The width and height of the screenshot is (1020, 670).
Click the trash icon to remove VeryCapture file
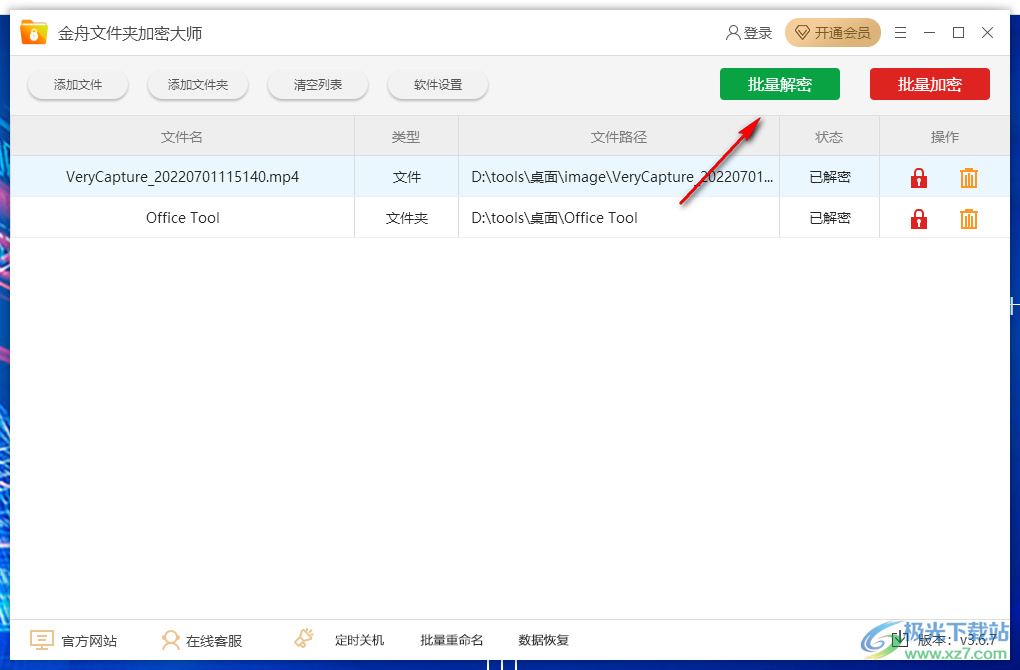tap(968, 177)
